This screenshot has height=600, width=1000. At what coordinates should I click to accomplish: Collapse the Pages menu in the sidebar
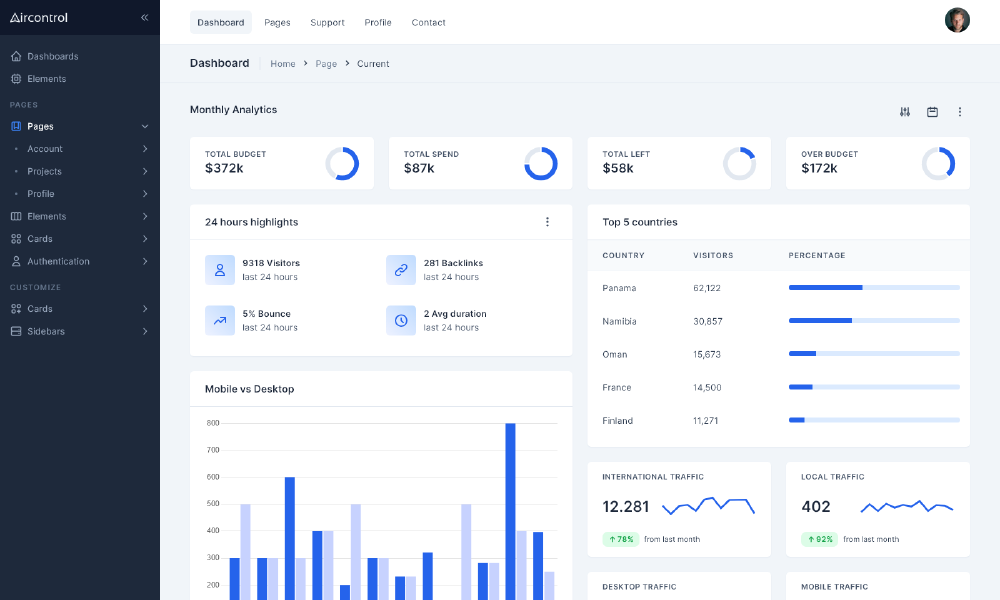pyautogui.click(x=145, y=126)
